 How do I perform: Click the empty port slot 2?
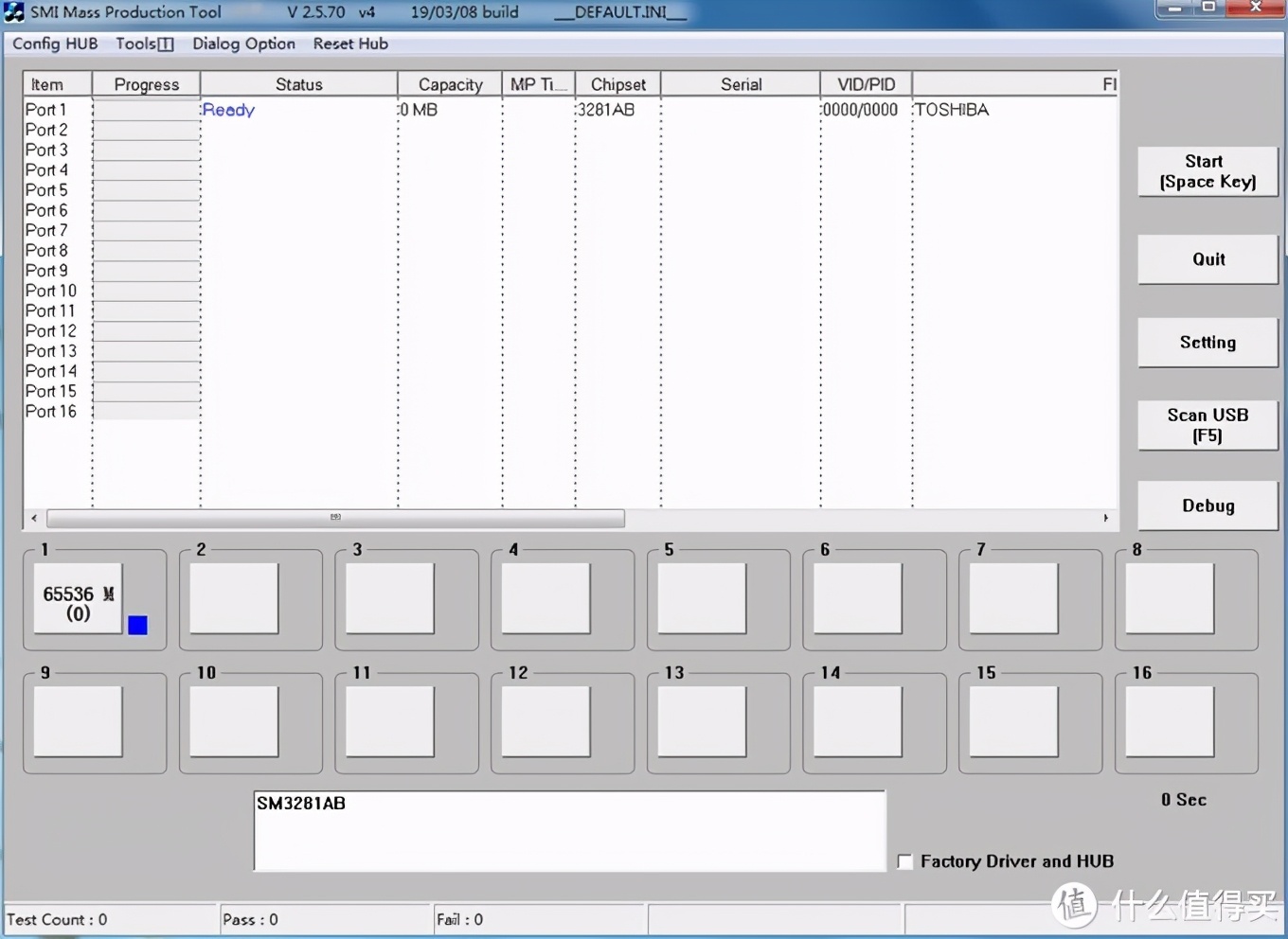point(234,599)
